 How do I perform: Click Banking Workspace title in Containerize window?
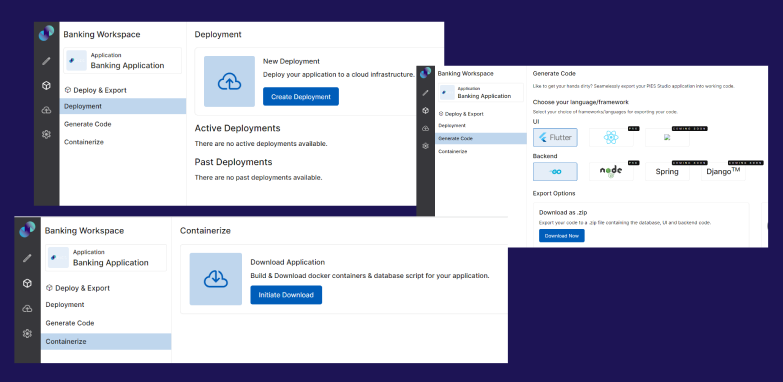(84, 231)
